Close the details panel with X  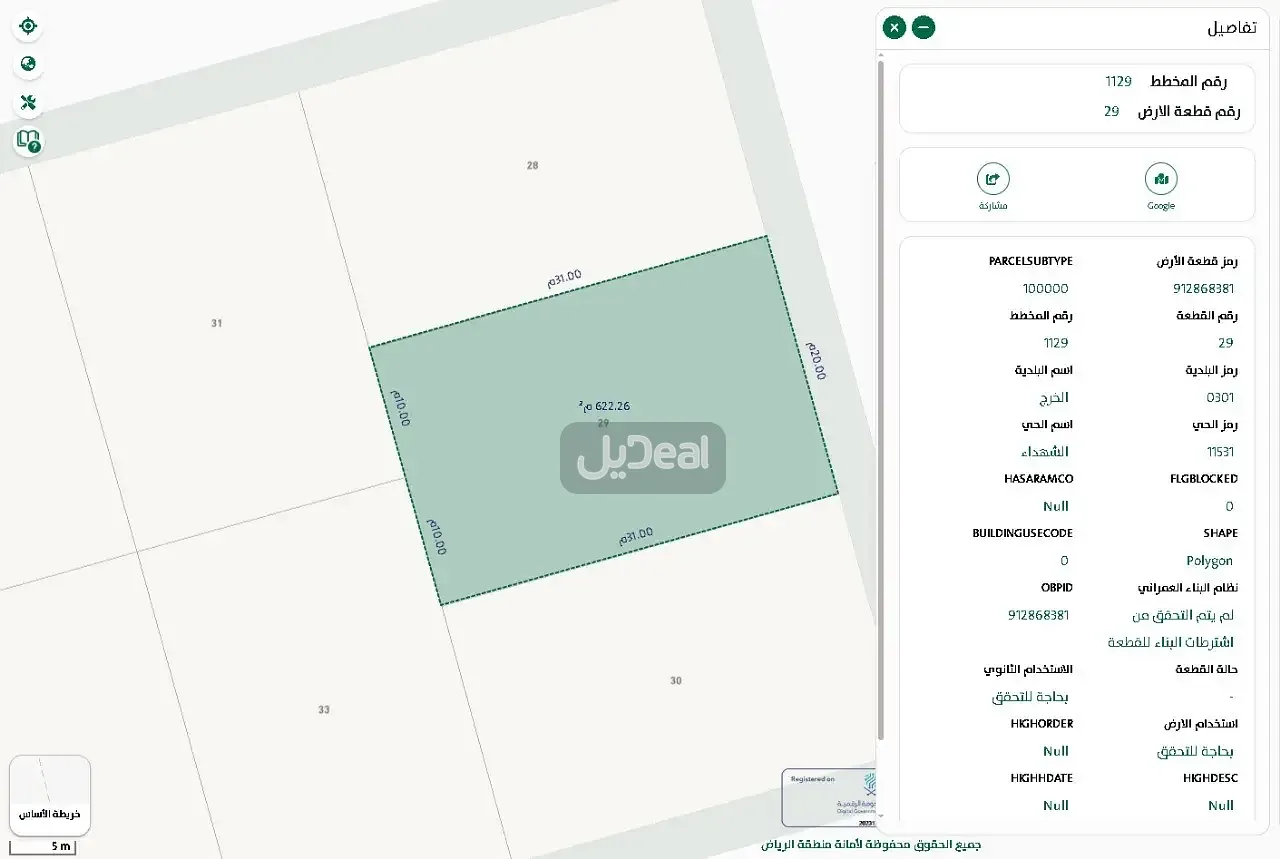click(895, 28)
